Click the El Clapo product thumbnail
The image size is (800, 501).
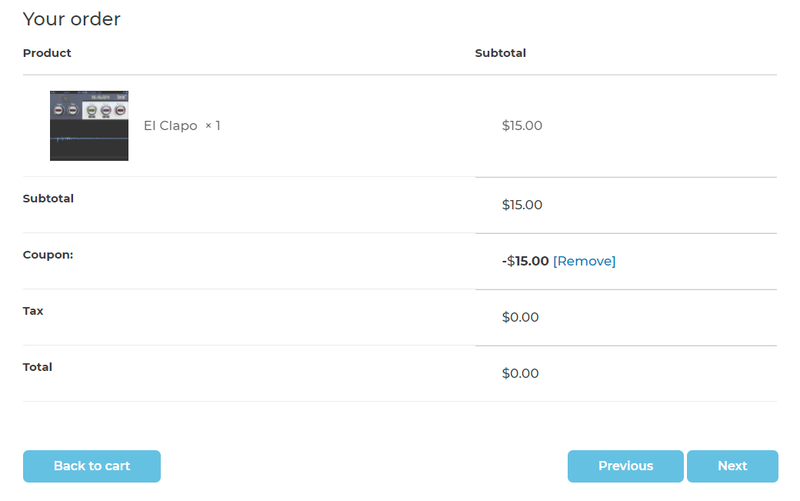[89, 126]
